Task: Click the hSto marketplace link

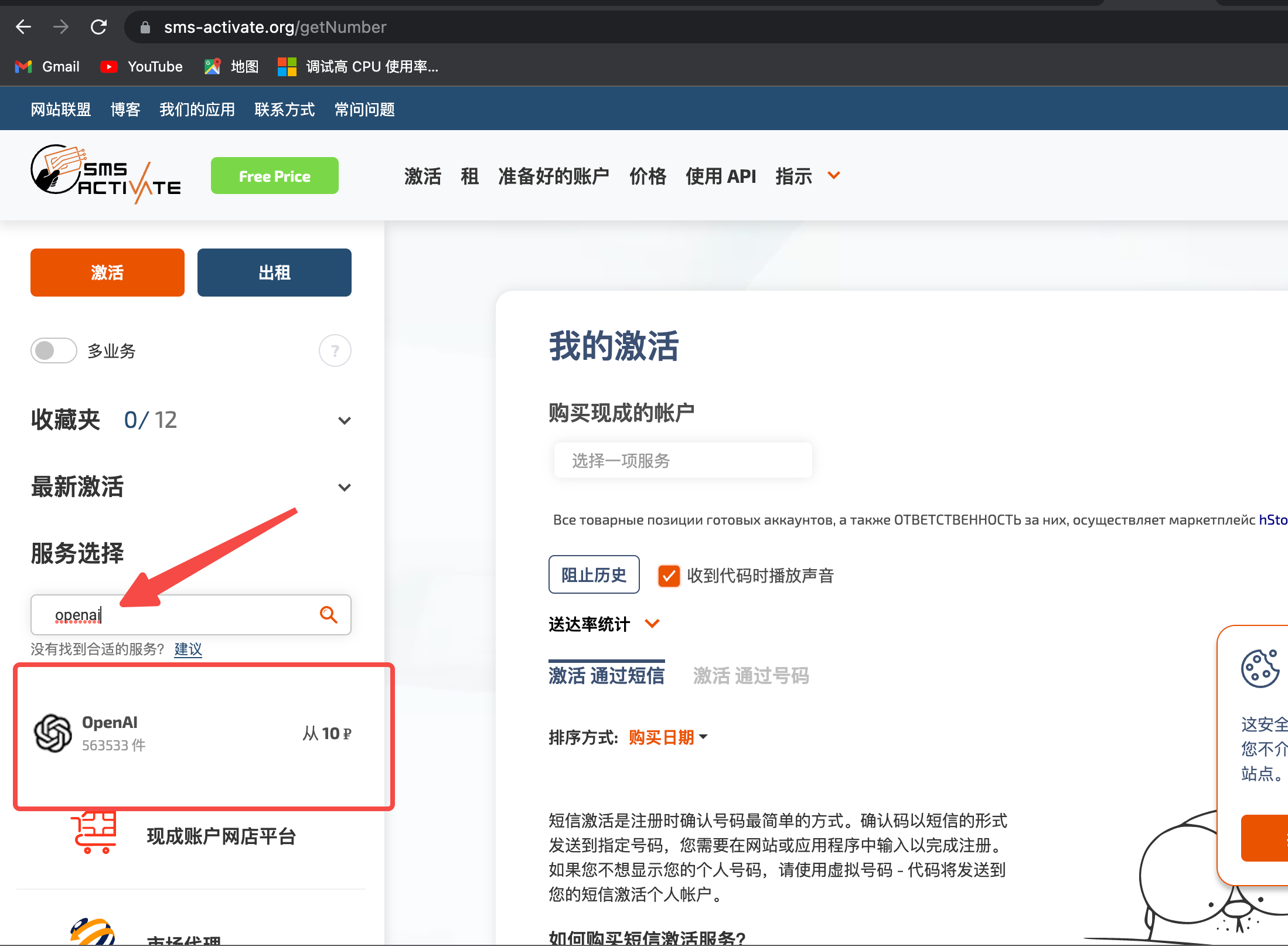Action: [1273, 520]
